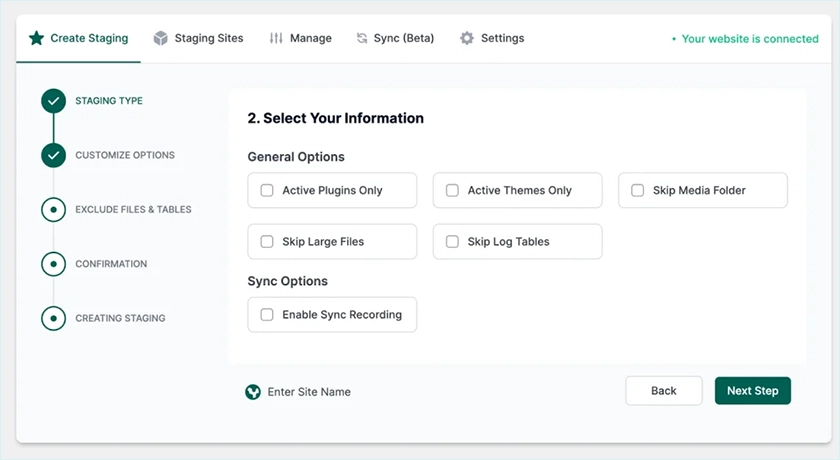
Task: Select the Exclude Files & Tables step circle
Action: coord(53,210)
